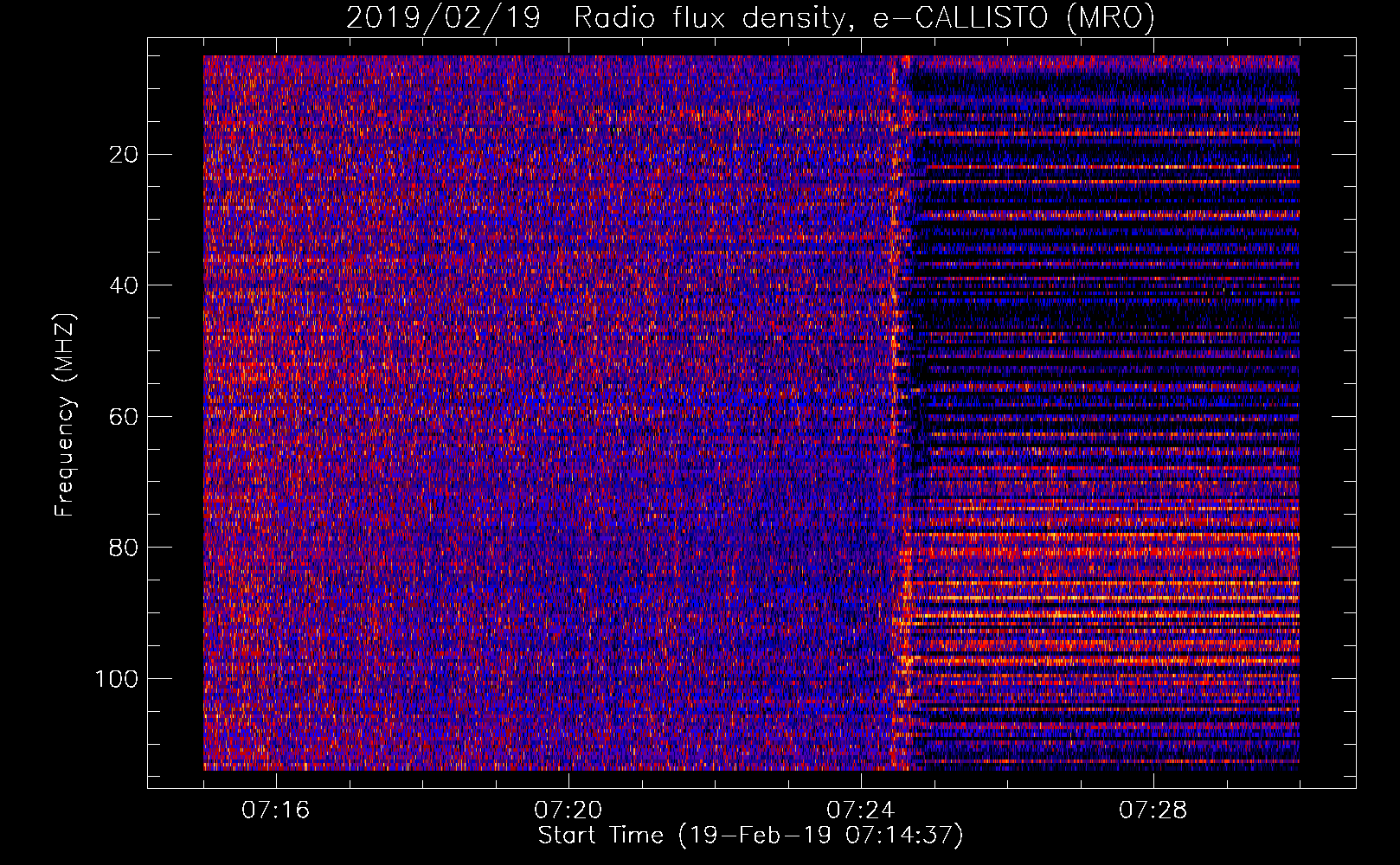
Task: Click the 80 MHz frequency tick label
Action: point(124,548)
